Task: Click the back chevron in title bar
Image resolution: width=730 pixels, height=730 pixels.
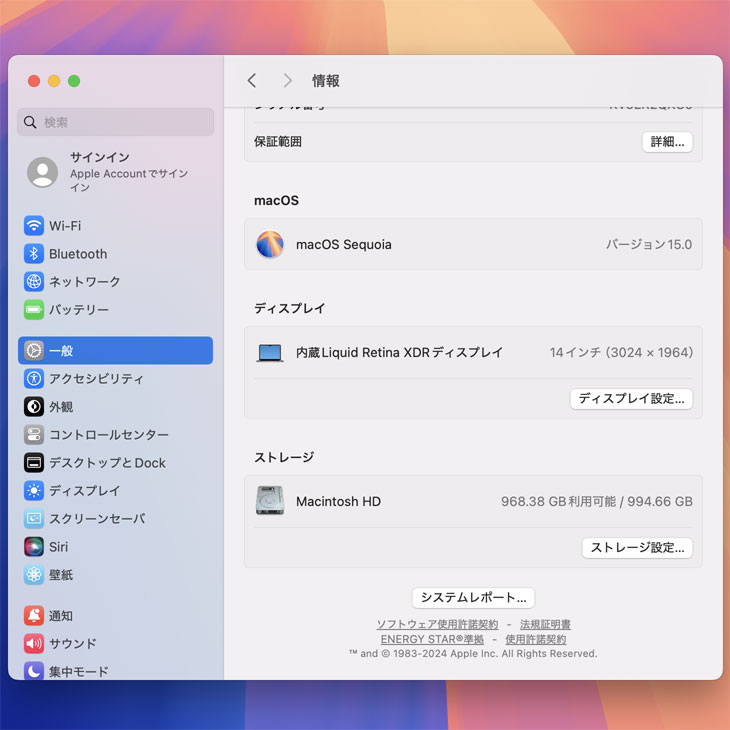Action: pyautogui.click(x=252, y=81)
